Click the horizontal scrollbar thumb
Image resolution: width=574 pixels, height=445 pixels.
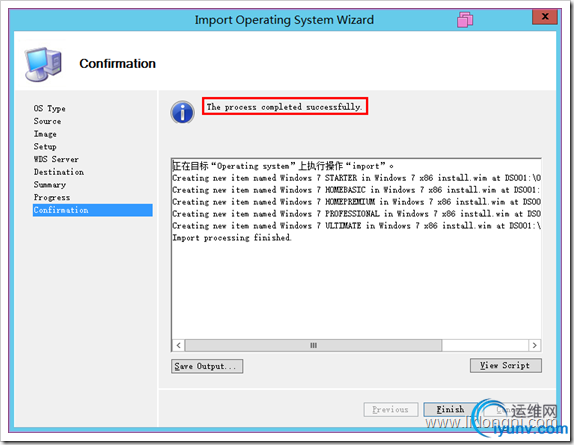tap(313, 345)
